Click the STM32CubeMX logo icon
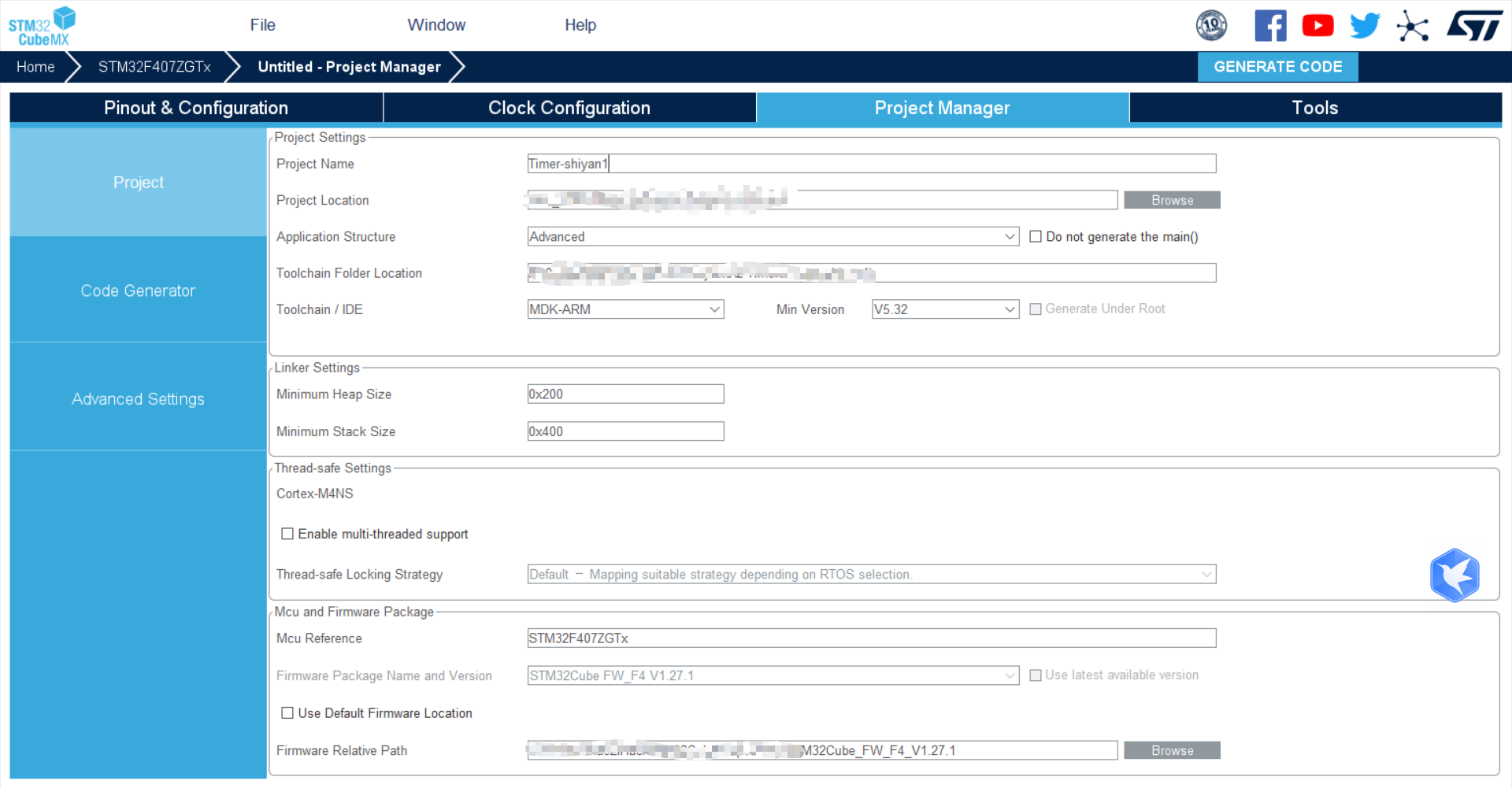This screenshot has width=1512, height=788. [42, 26]
